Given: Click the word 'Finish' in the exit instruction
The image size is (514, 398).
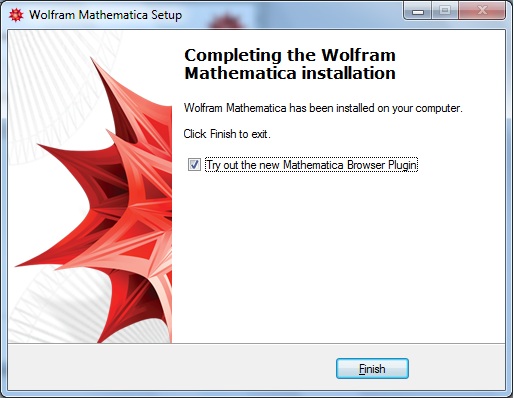Looking at the screenshot, I should [x=223, y=134].
